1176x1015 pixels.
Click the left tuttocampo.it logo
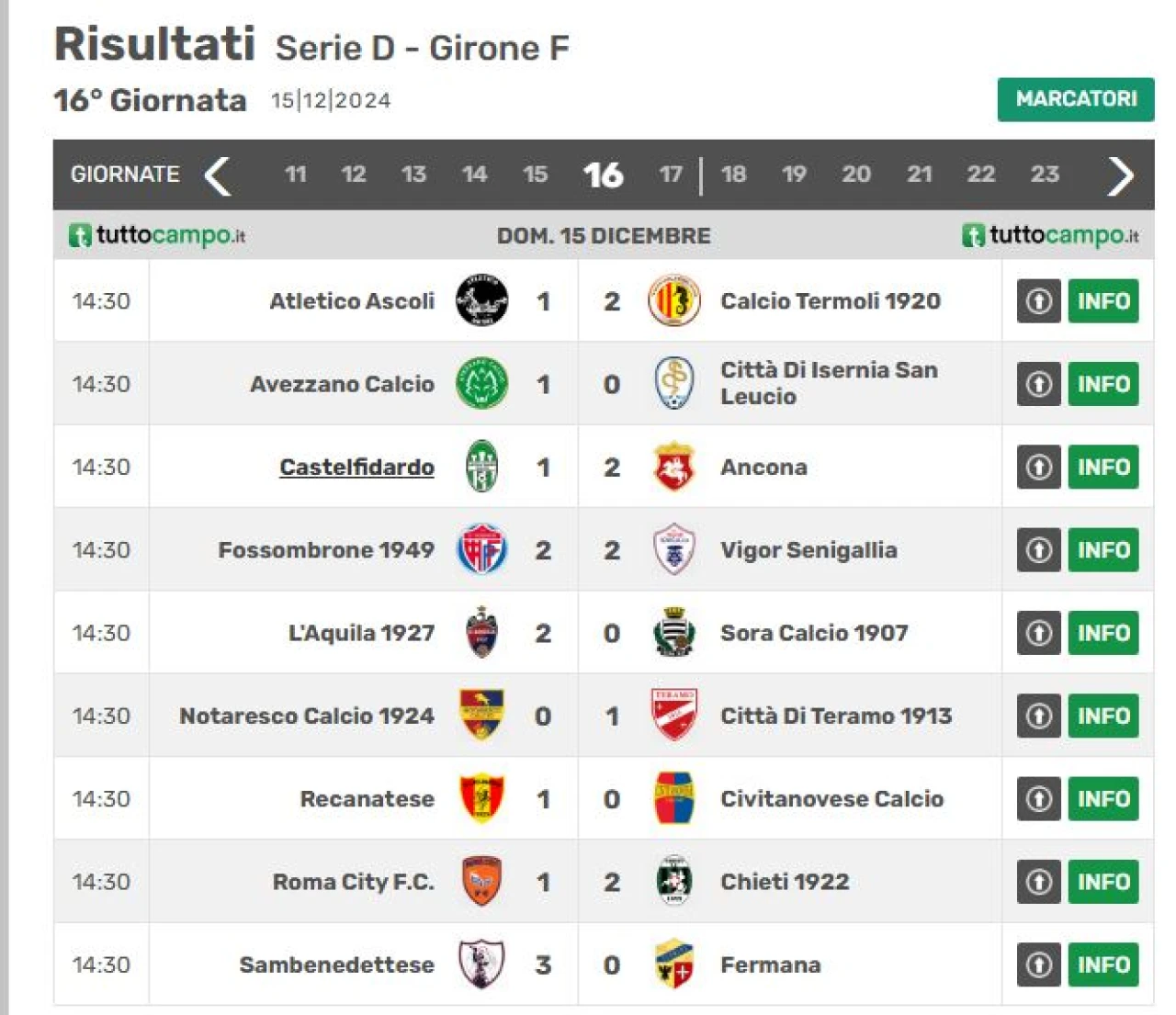[157, 235]
